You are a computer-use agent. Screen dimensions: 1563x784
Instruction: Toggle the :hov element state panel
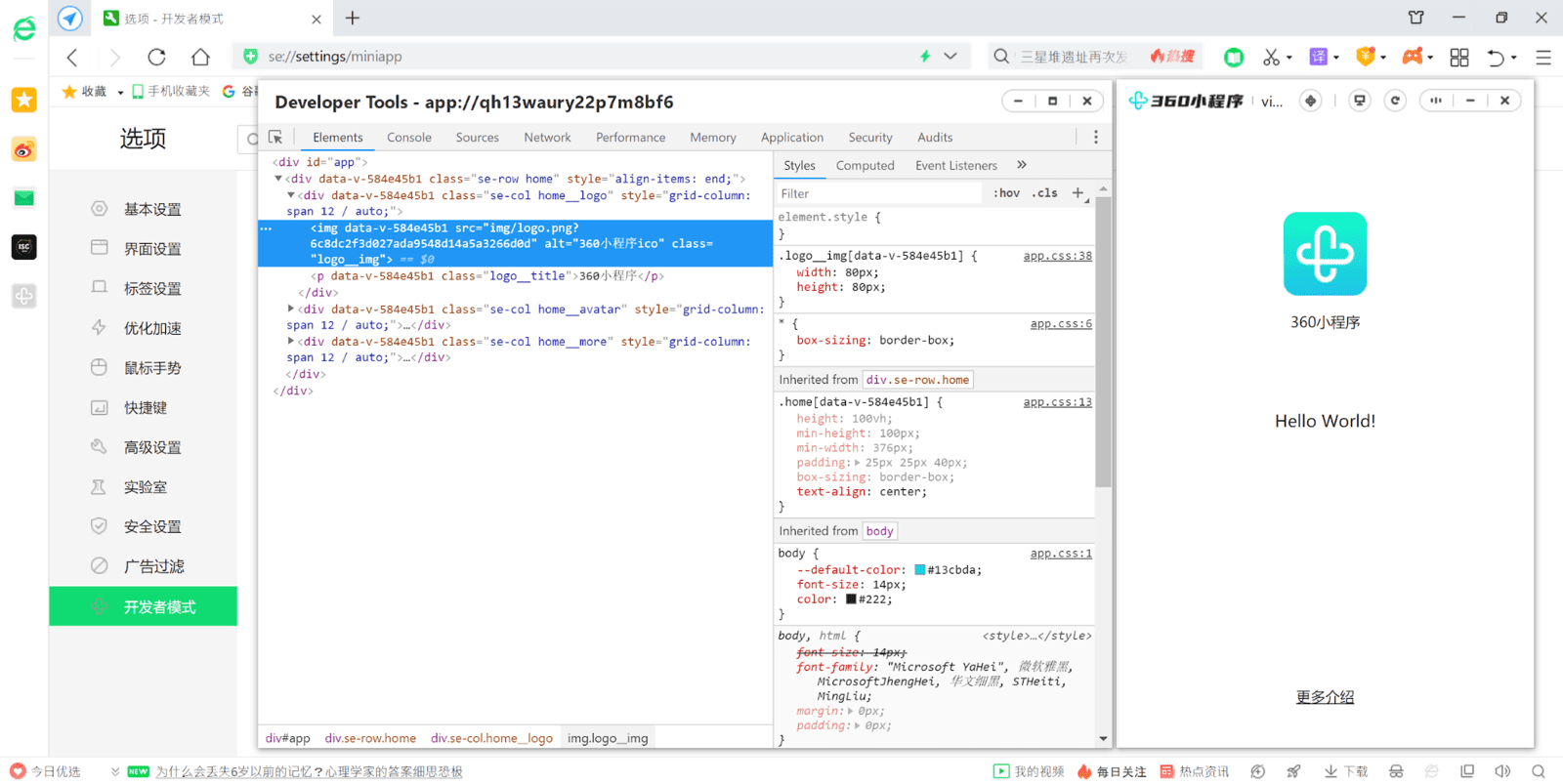[x=1006, y=193]
